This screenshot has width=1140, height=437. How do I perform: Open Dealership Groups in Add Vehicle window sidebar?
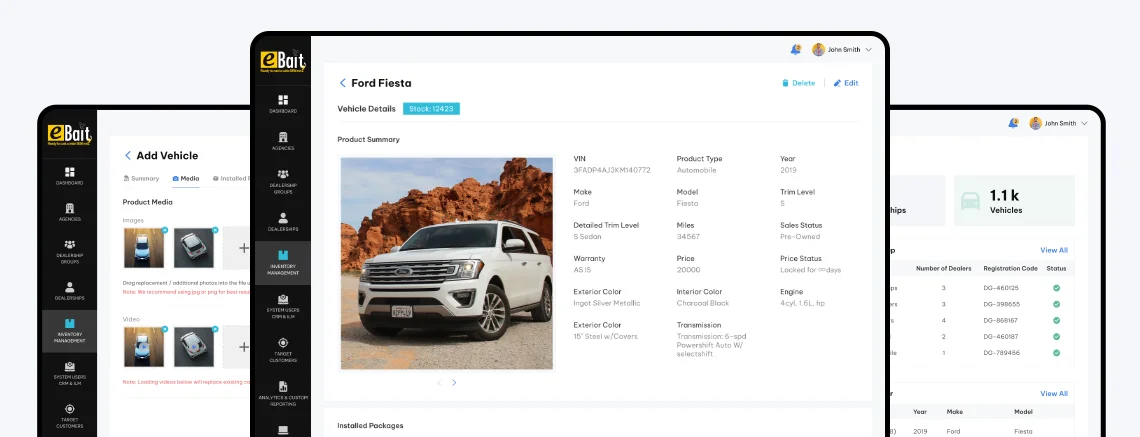[70, 252]
